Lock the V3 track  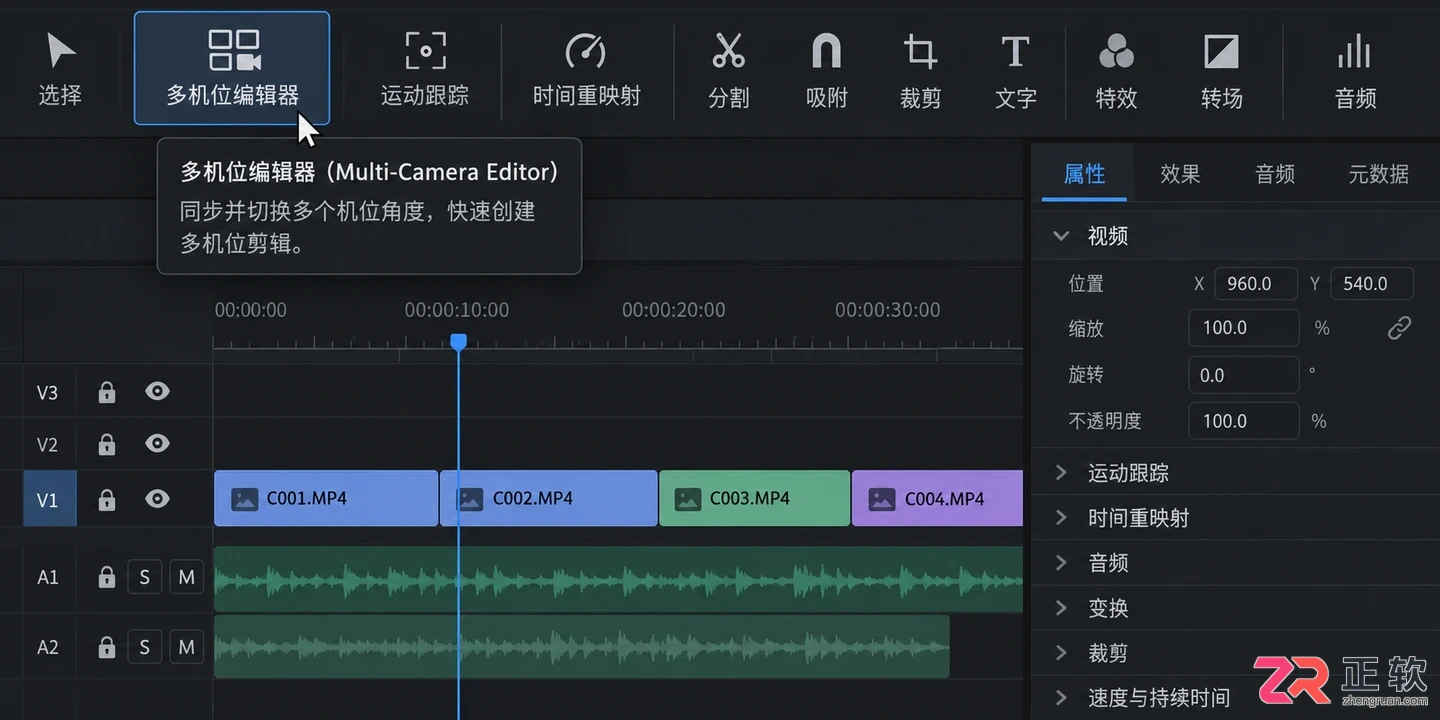coord(107,392)
